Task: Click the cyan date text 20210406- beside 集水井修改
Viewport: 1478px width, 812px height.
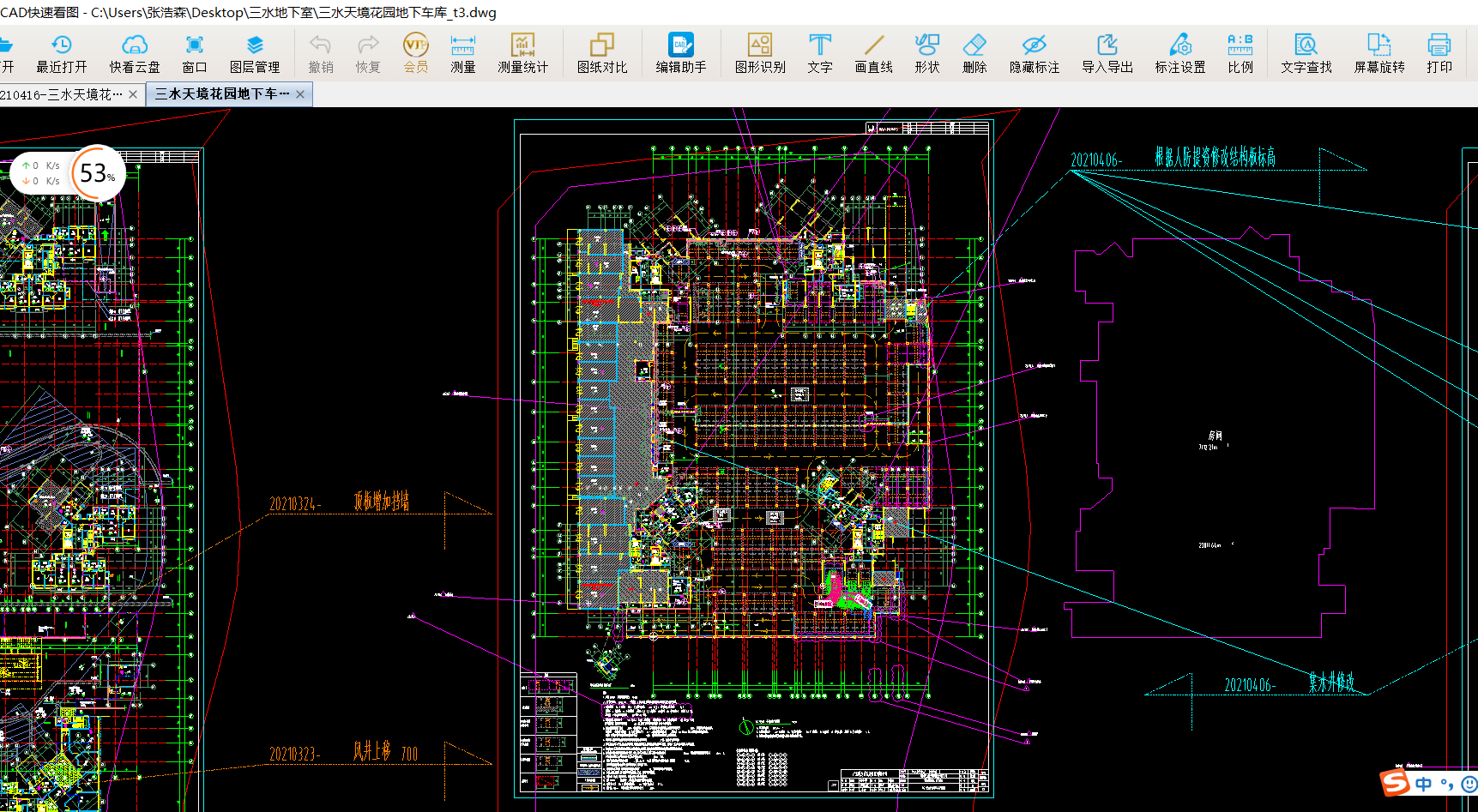Action: [1250, 685]
